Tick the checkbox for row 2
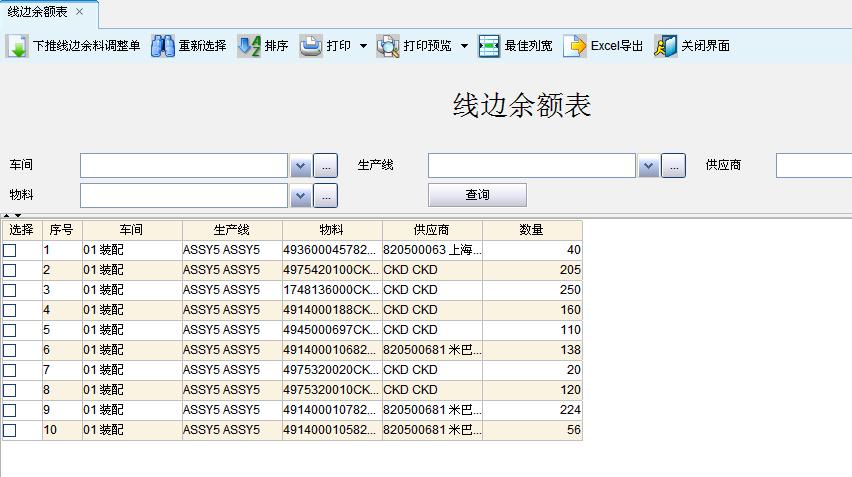852x477 pixels. pyautogui.click(x=10, y=271)
